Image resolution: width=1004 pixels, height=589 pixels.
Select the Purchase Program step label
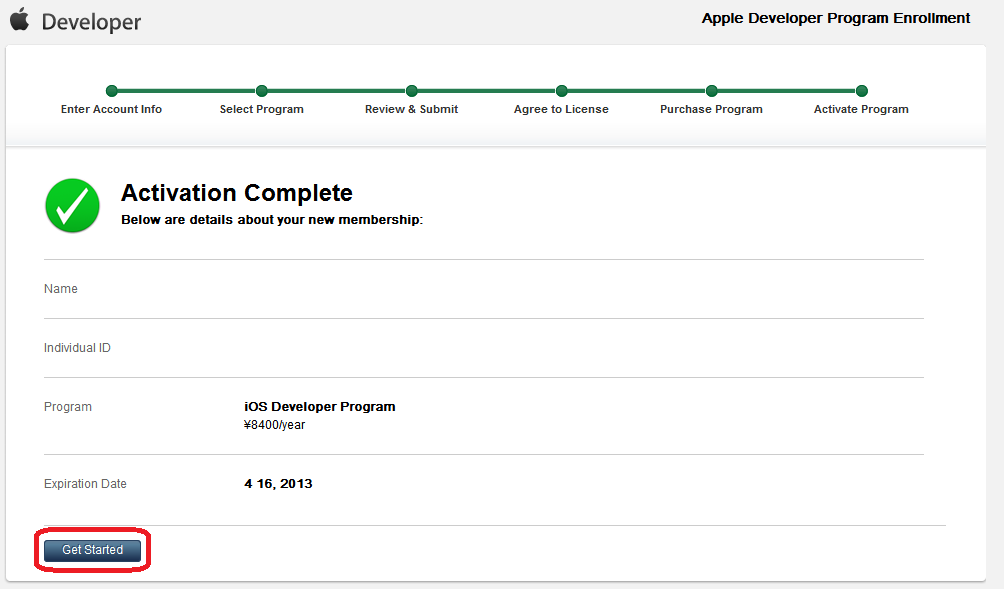tap(711, 109)
